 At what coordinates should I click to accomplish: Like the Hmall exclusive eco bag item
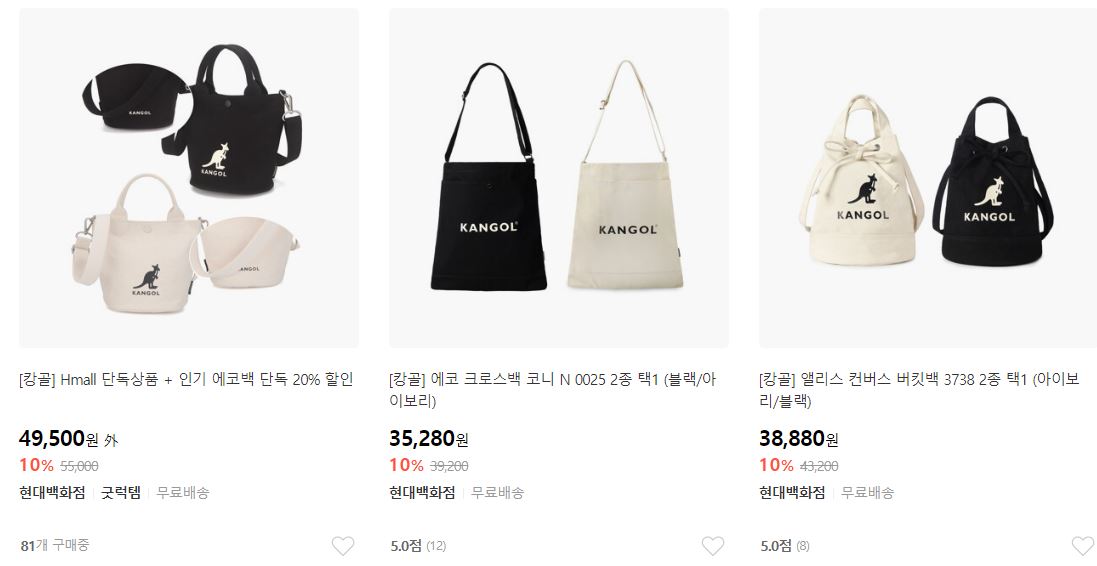[343, 546]
